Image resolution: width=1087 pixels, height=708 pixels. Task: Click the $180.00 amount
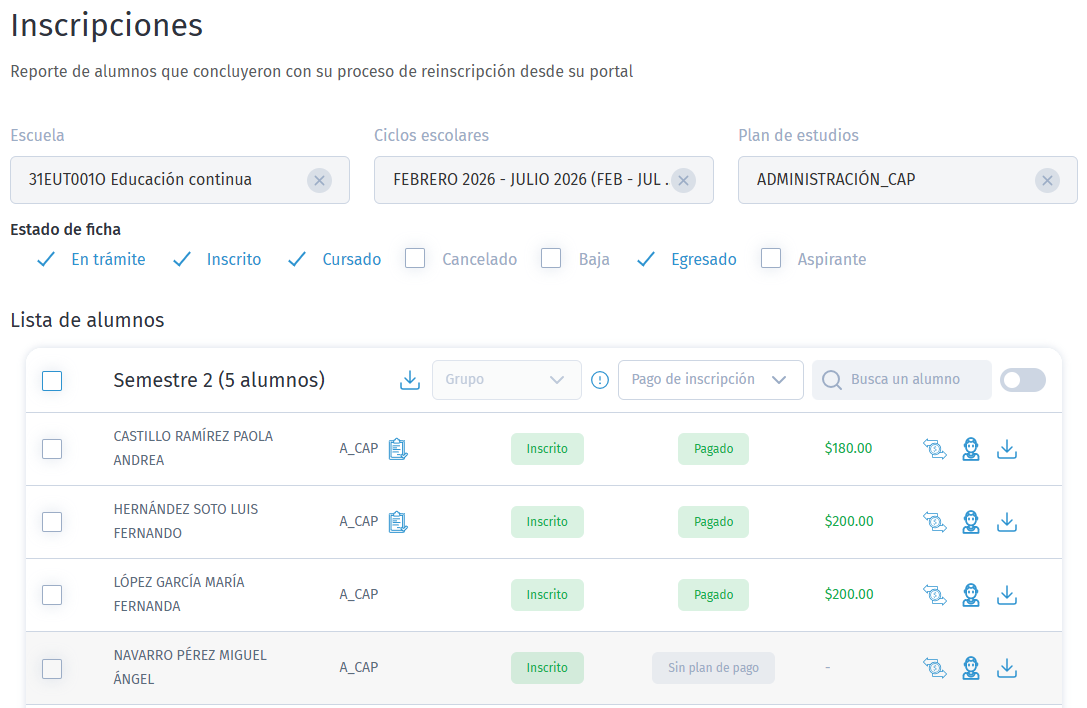click(x=849, y=449)
